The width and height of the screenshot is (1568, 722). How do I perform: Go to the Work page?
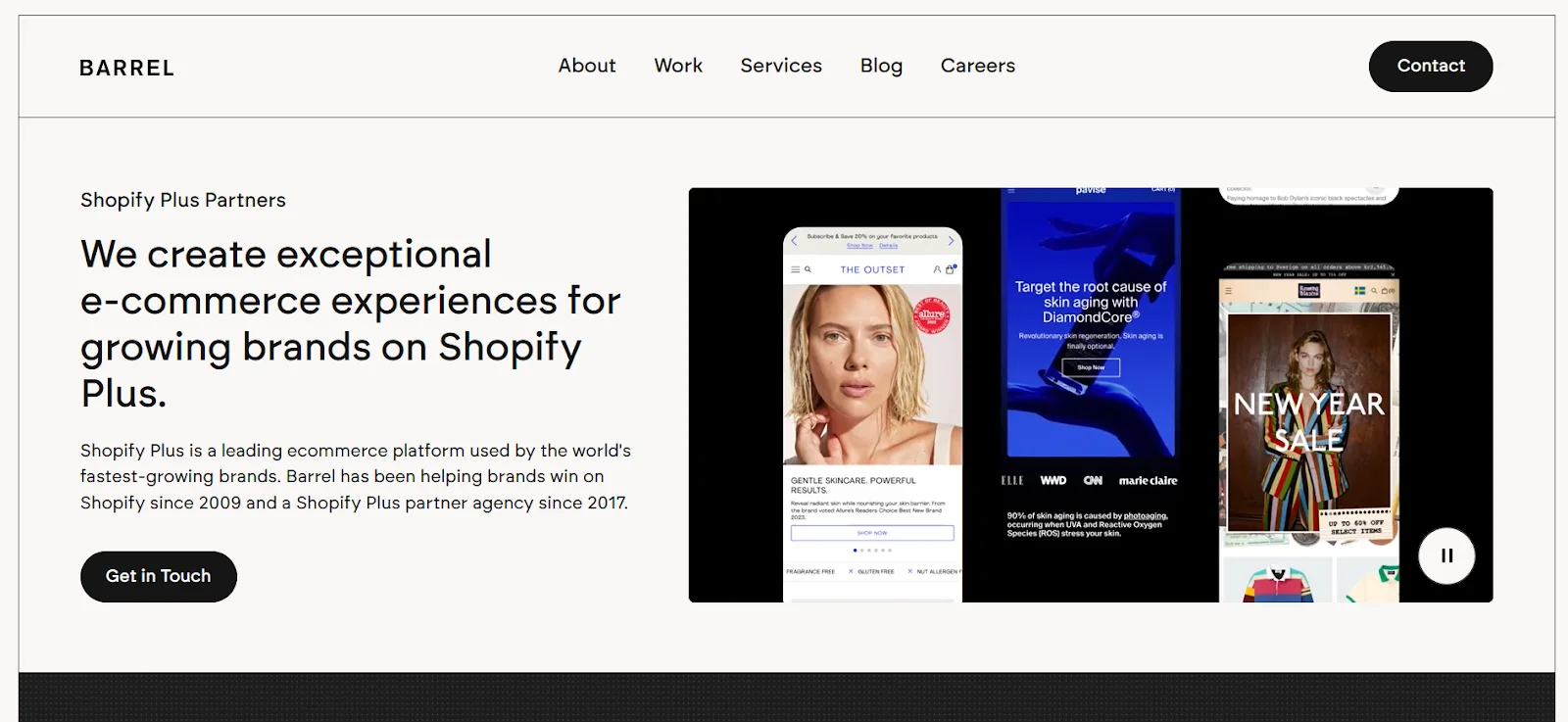(x=678, y=66)
